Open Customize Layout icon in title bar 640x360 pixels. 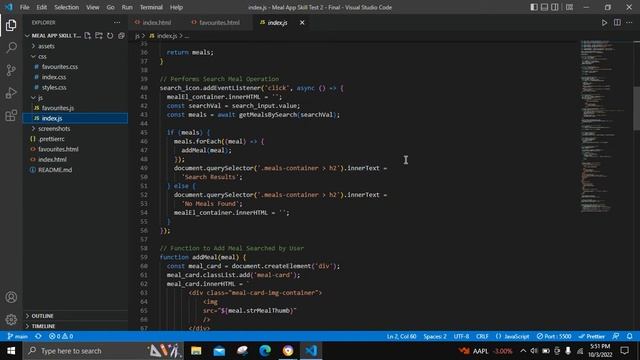(x=569, y=7)
